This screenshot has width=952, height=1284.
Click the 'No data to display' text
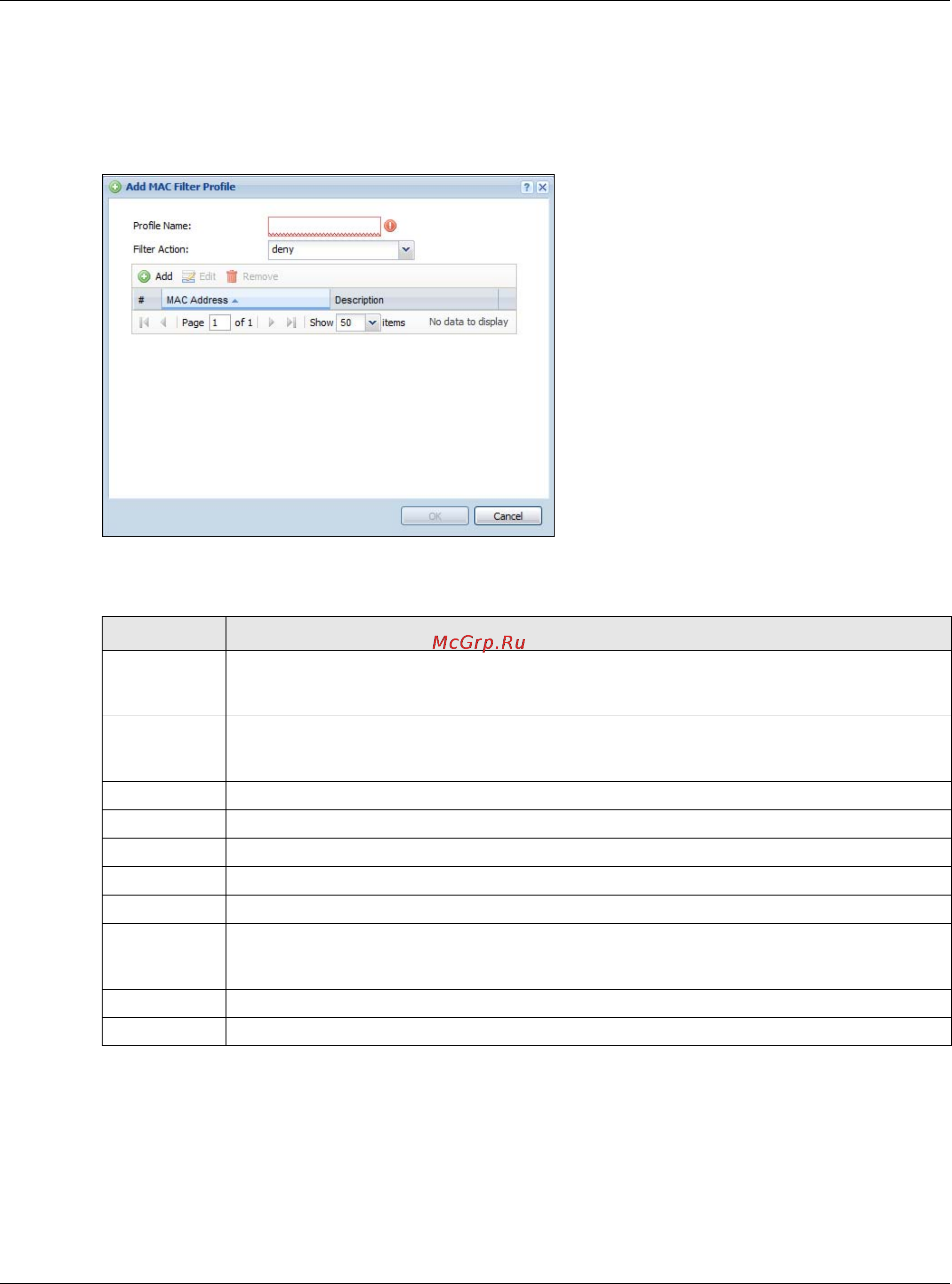pyautogui.click(x=468, y=322)
